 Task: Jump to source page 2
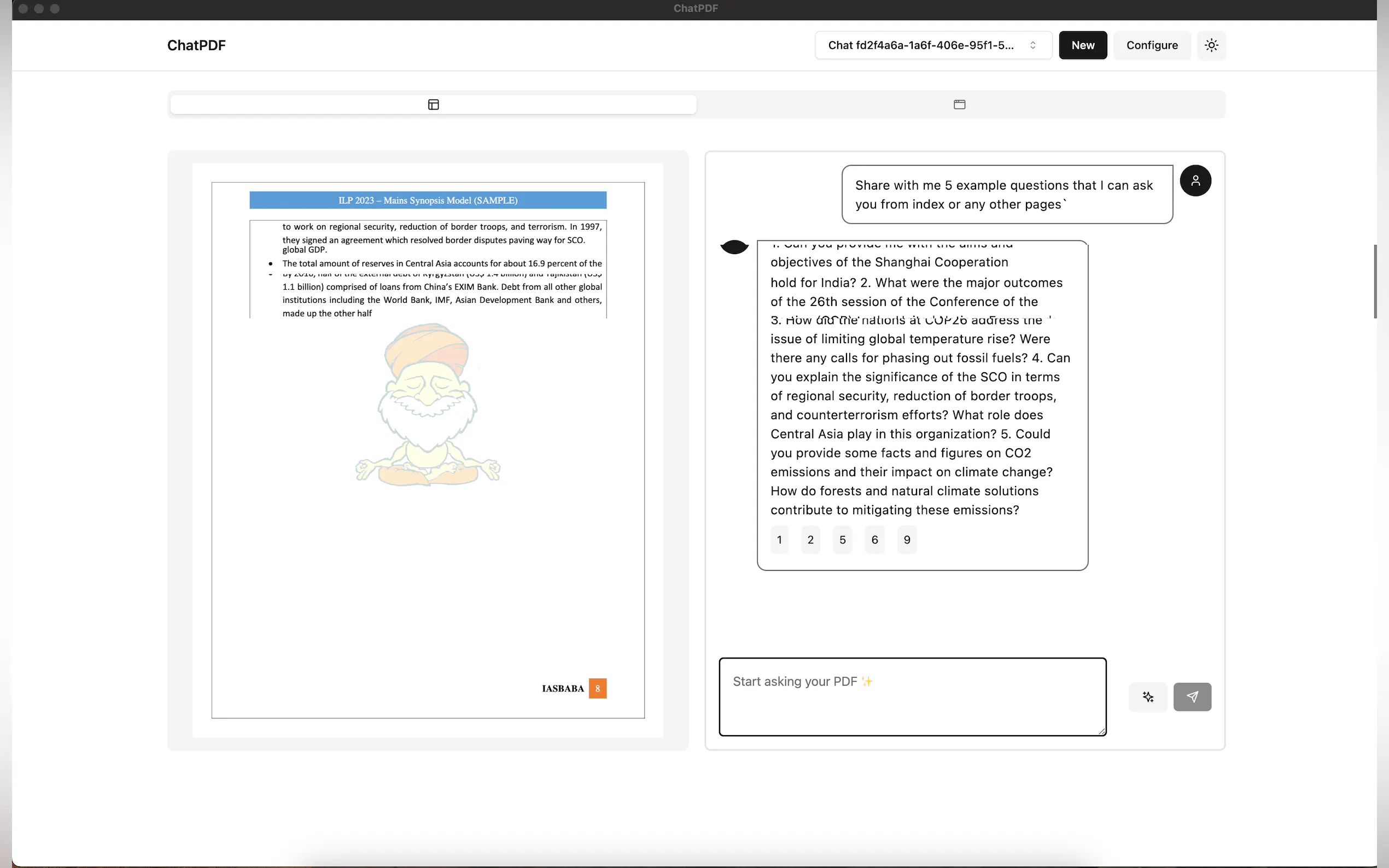(810, 539)
